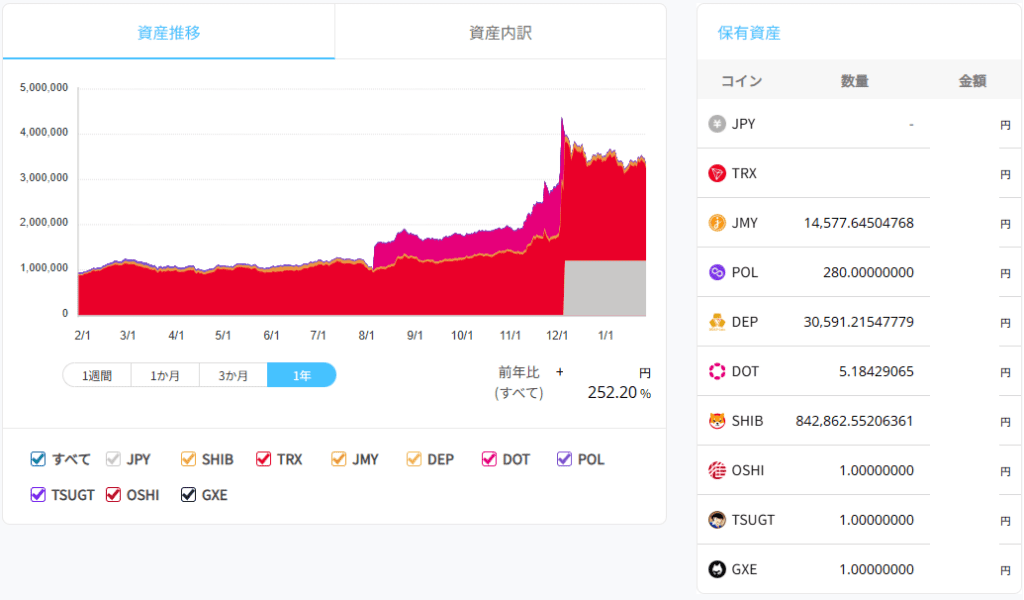Click the DOT coin icon
This screenshot has width=1024, height=600.
click(x=717, y=372)
